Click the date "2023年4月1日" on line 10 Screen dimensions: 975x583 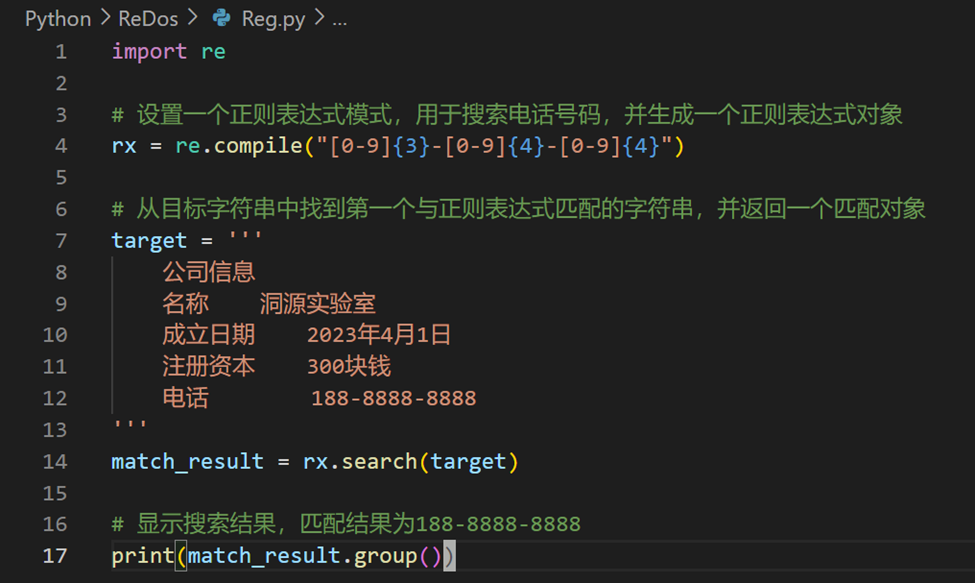pyautogui.click(x=379, y=335)
